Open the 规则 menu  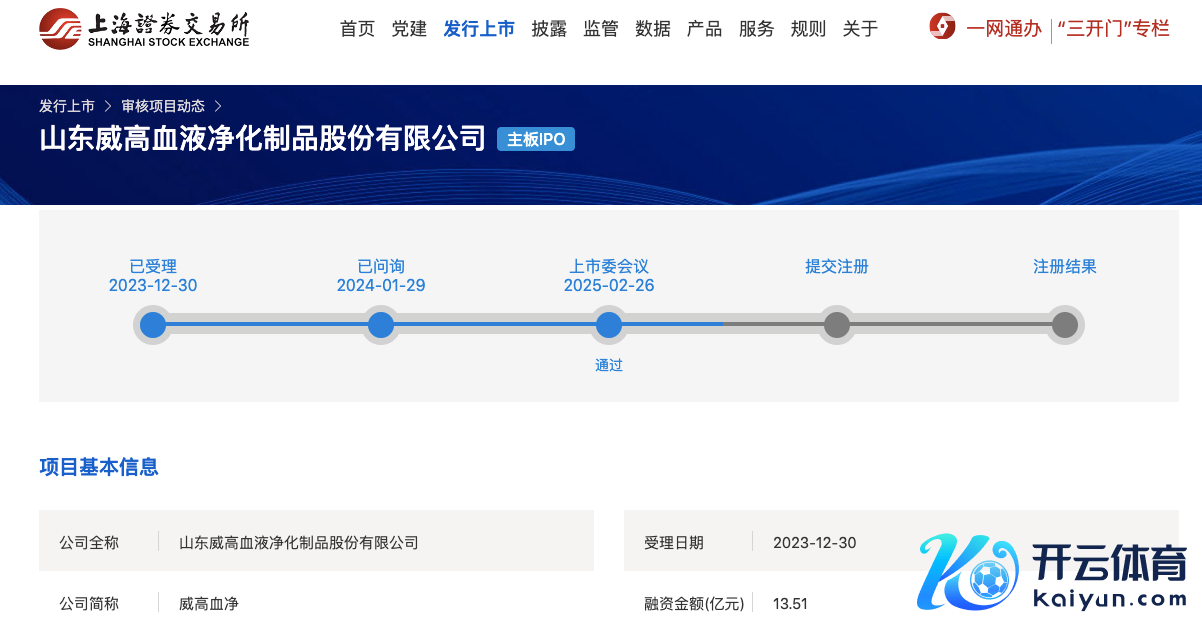pos(808,29)
